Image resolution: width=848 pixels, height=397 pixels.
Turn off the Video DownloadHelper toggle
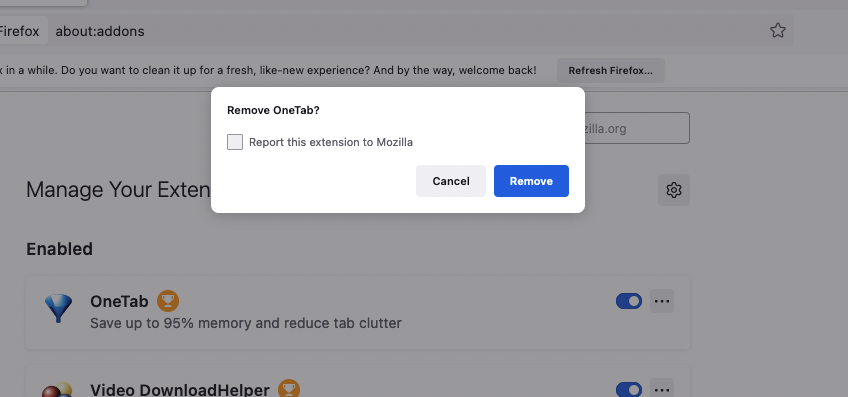pos(629,389)
